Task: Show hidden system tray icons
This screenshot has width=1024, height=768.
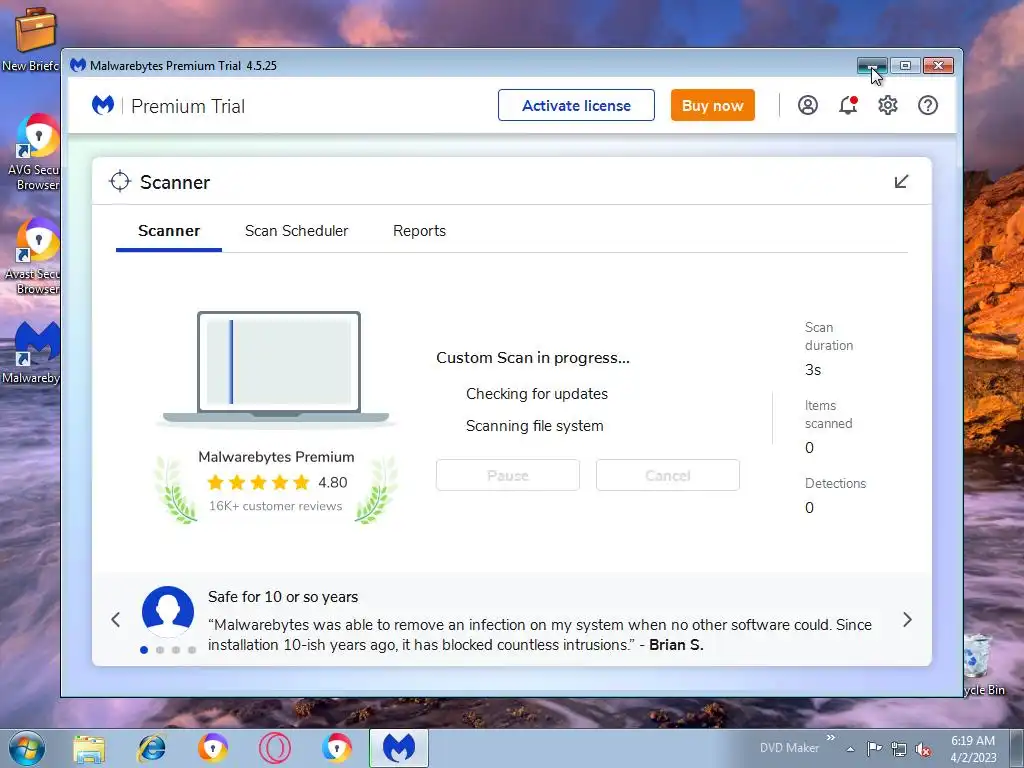Action: pyautogui.click(x=850, y=749)
